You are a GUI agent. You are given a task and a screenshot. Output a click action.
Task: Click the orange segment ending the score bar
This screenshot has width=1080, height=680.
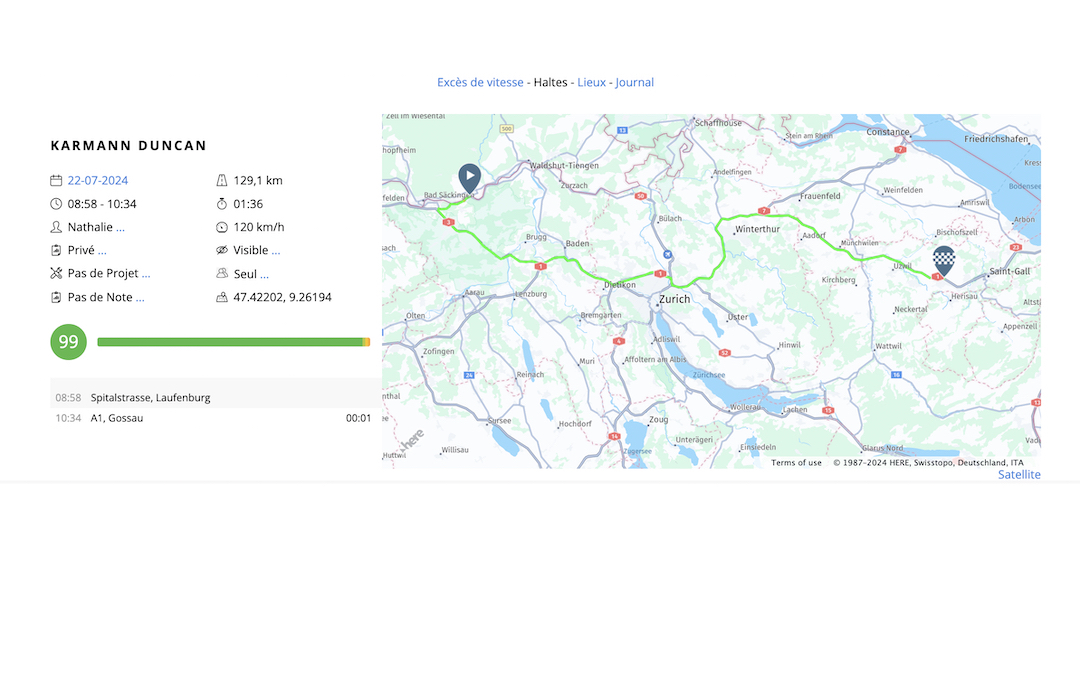pos(366,342)
